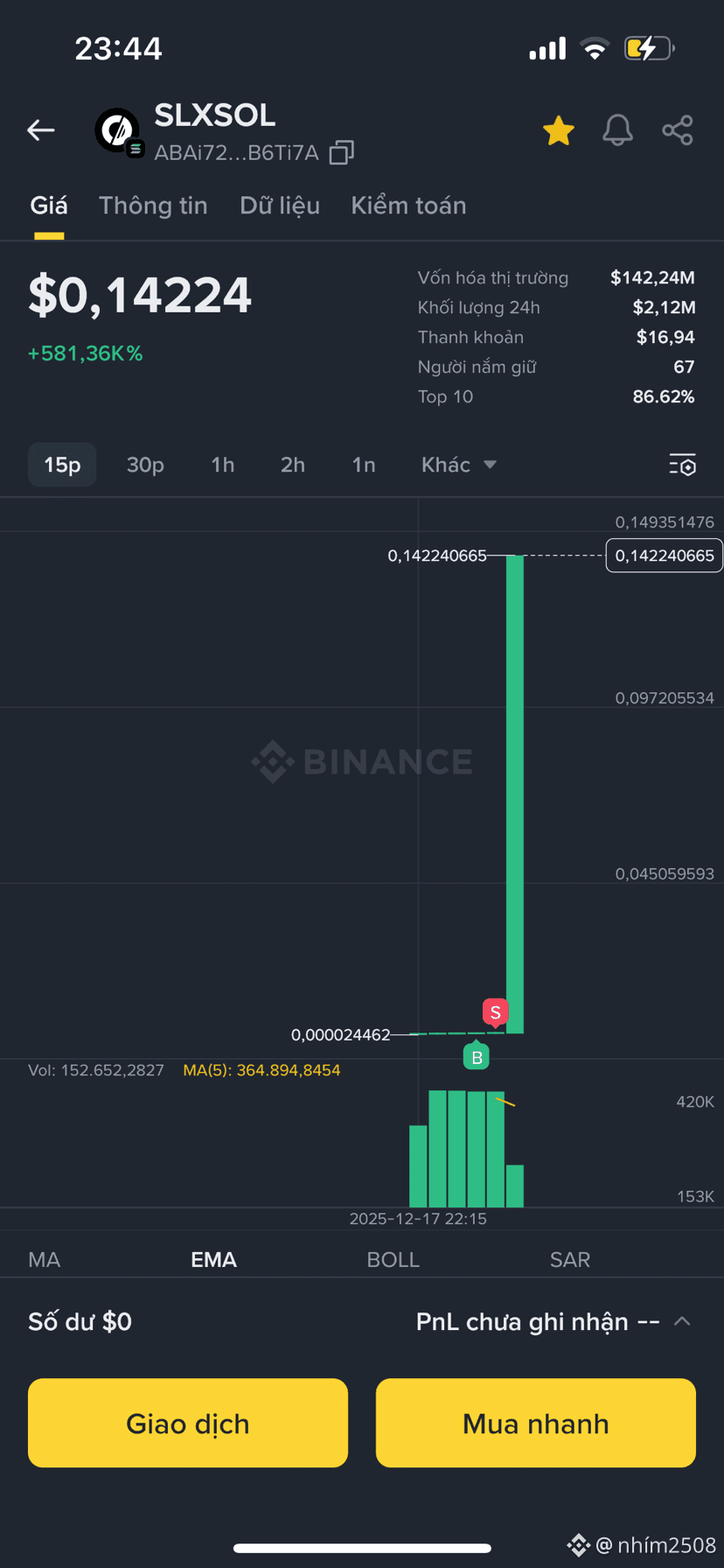Select the 30p timeframe
Screen dimensions: 724x1568
(145, 465)
